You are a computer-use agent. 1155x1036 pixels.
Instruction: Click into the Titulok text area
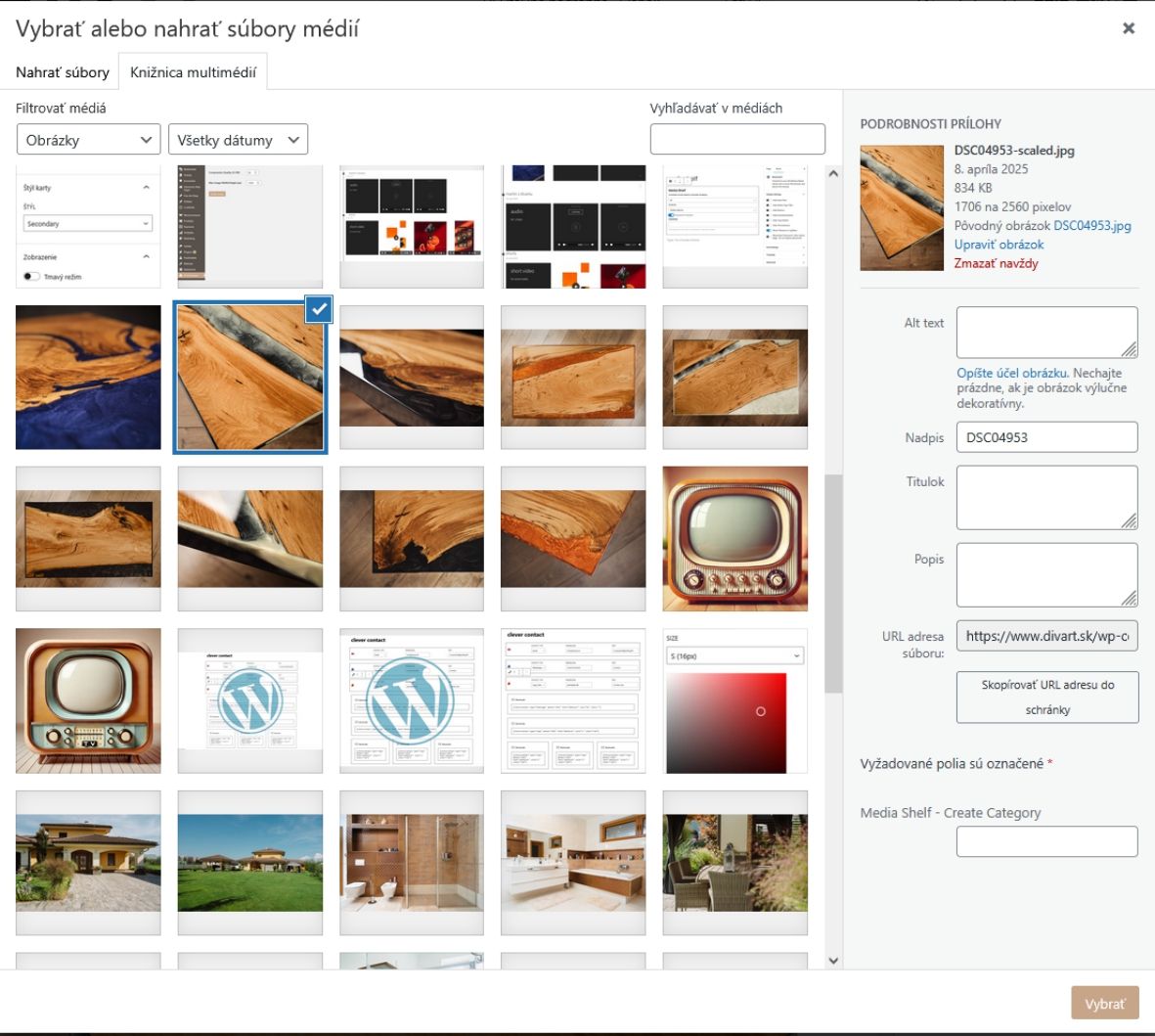1046,497
